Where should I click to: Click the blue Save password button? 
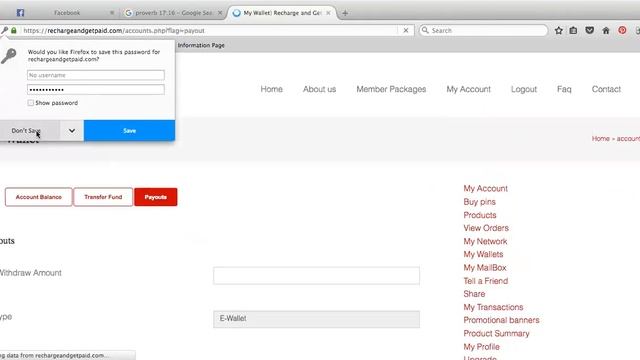click(129, 131)
